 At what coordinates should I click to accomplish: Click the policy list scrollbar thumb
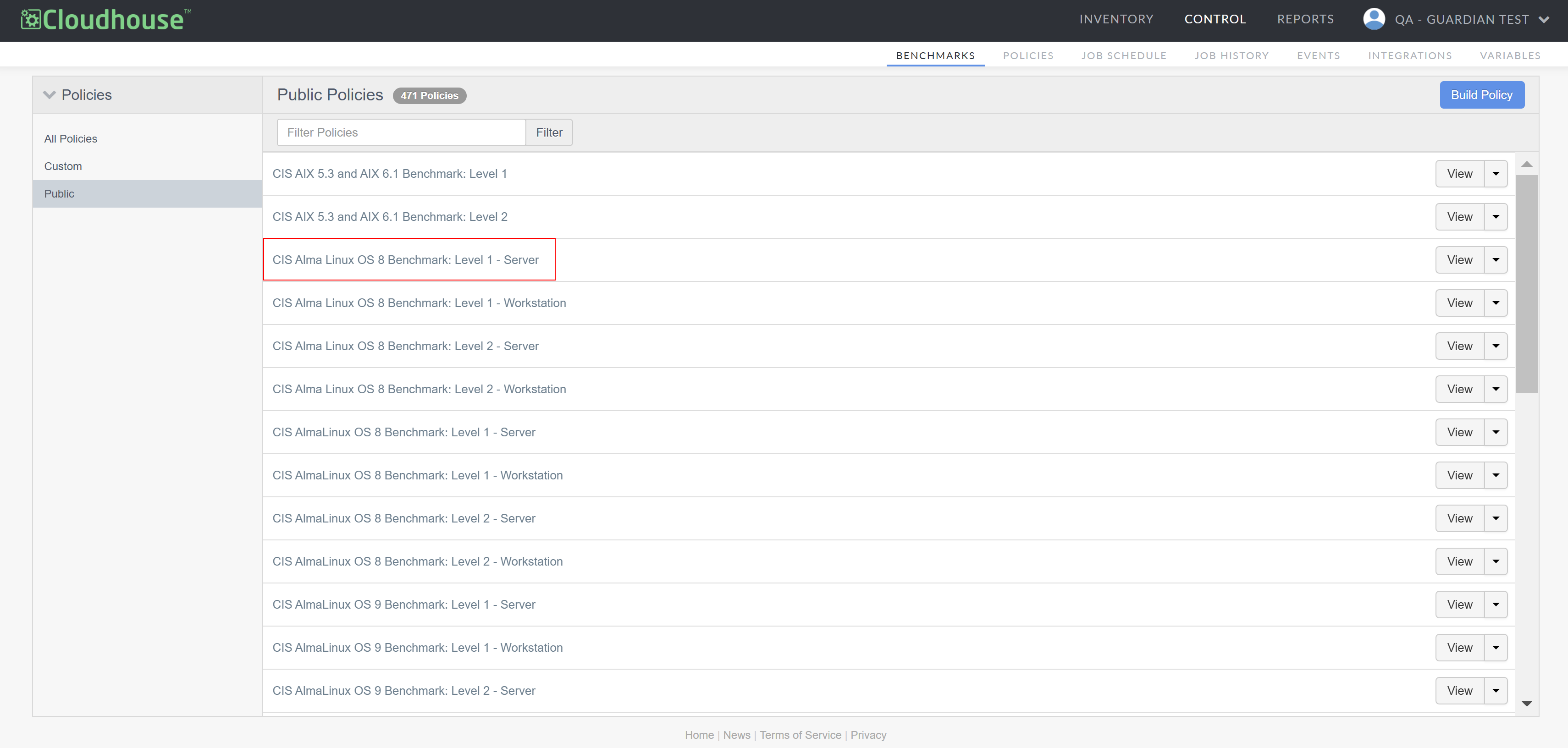tap(1527, 284)
